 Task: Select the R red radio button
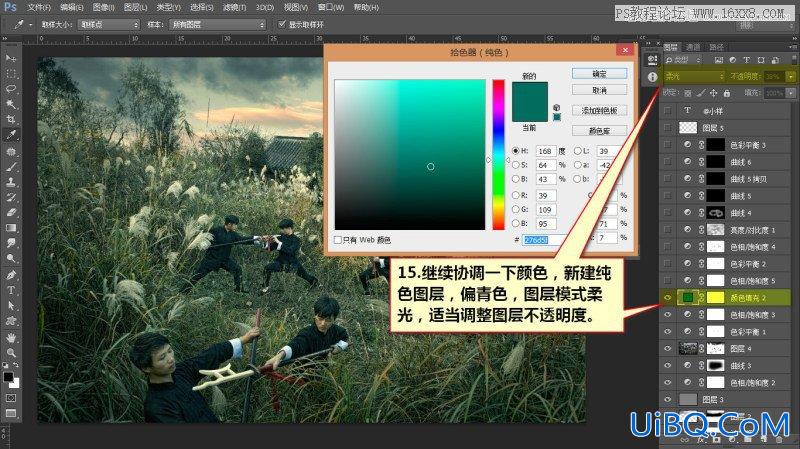click(x=515, y=195)
